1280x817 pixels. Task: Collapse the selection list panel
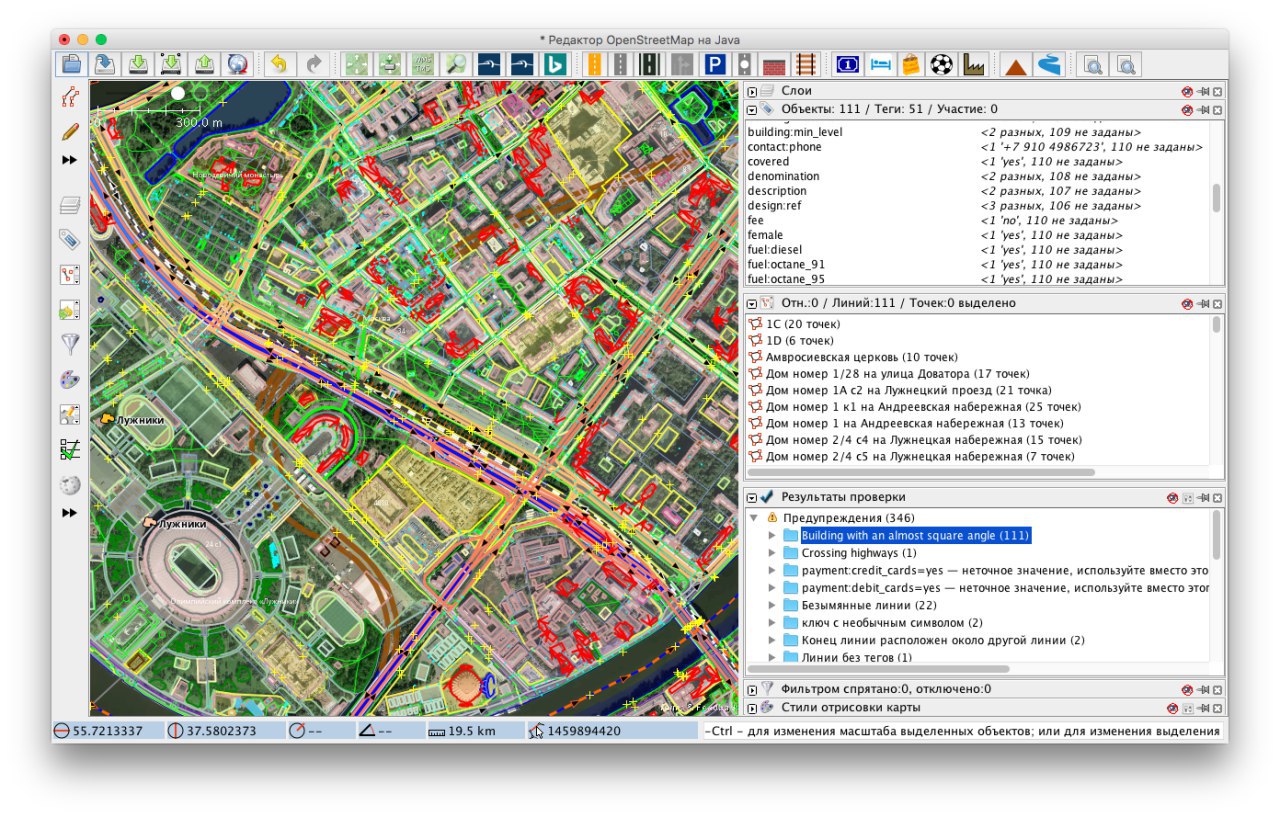coord(752,302)
